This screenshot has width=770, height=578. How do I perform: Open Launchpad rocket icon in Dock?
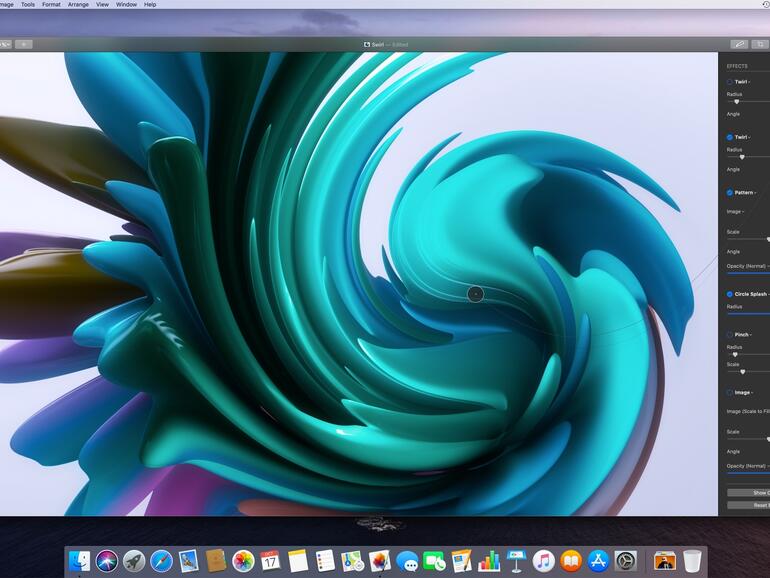tap(134, 561)
